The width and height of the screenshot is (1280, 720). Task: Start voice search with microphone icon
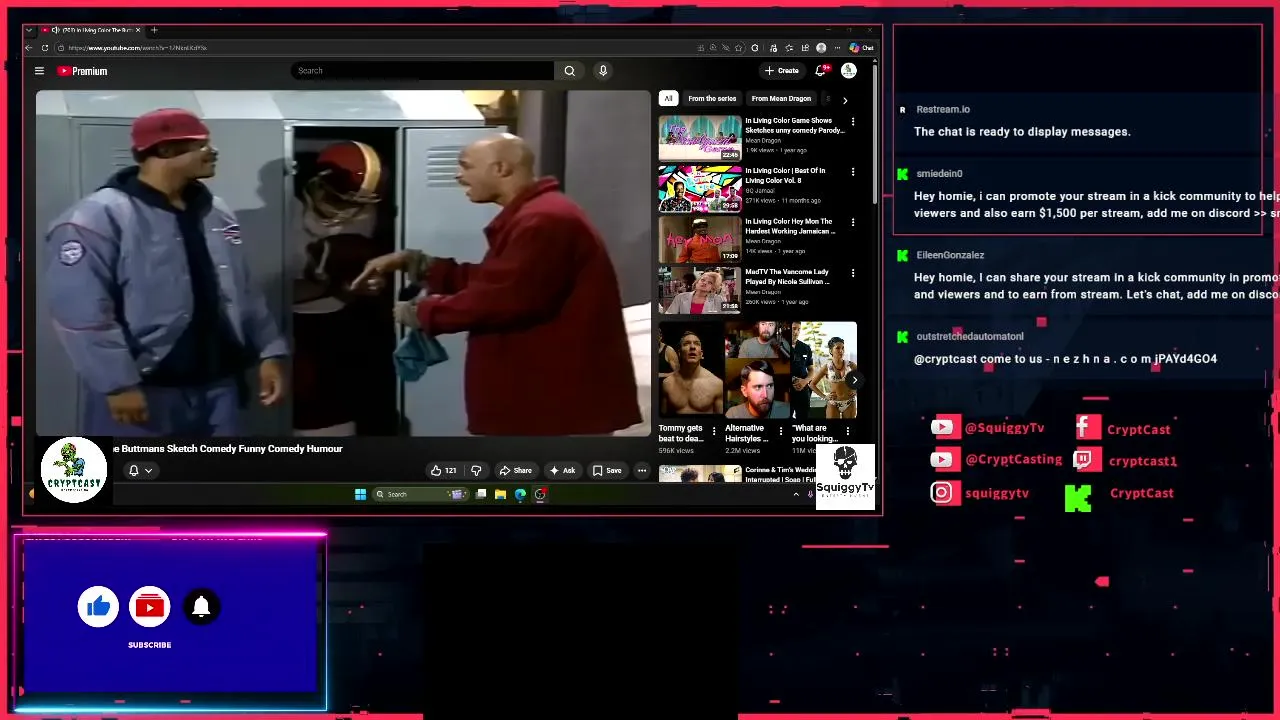pos(602,71)
